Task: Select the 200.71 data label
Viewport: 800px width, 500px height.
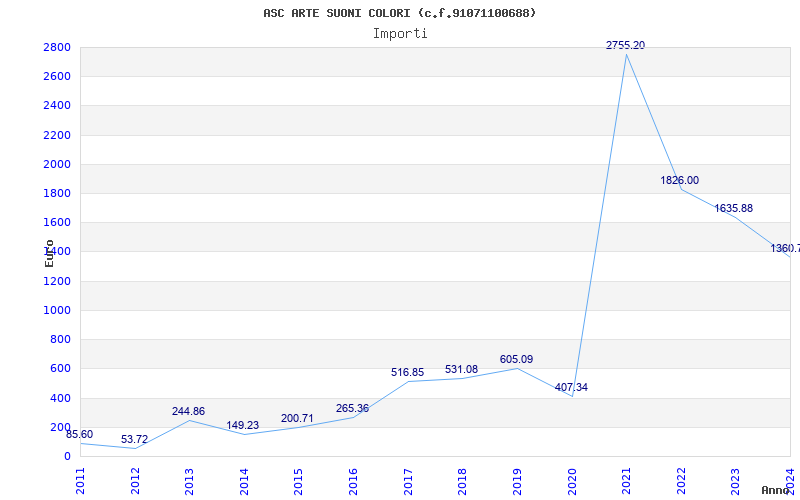Action: (x=297, y=418)
